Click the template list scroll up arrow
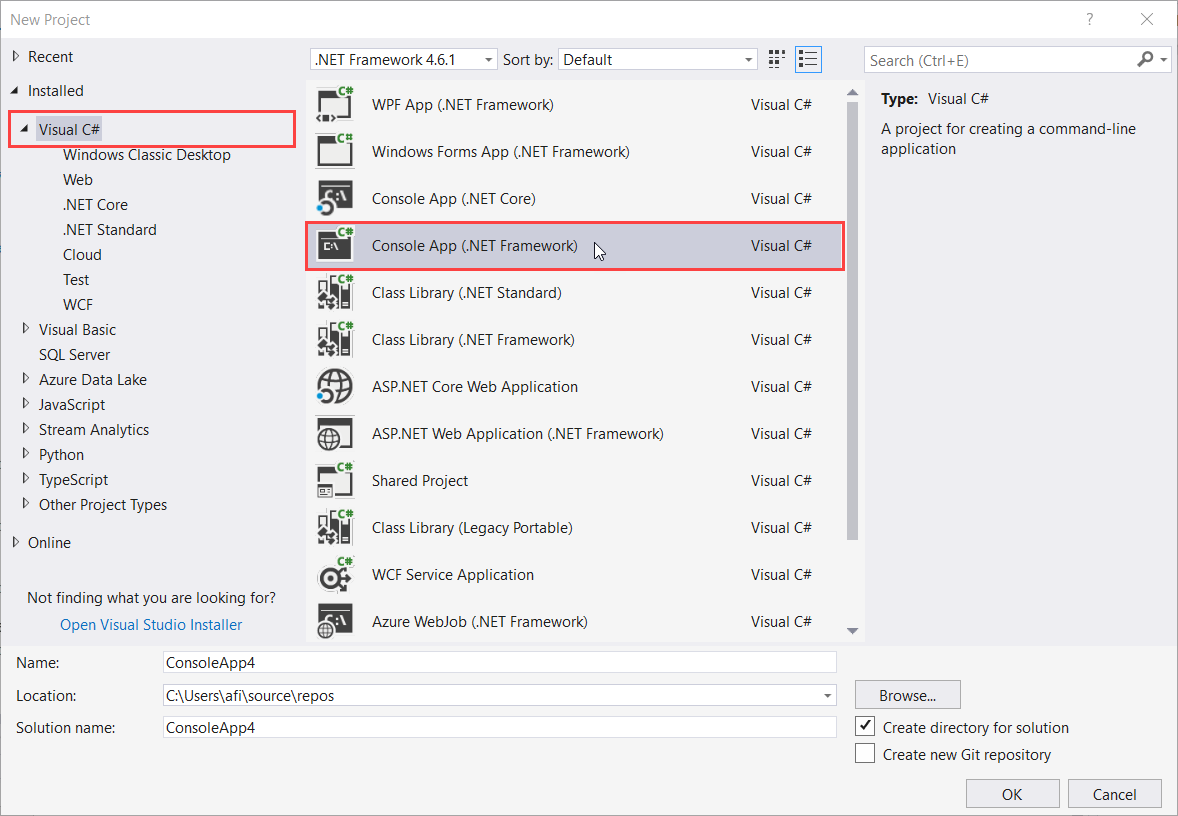The image size is (1178, 816). coord(852,92)
